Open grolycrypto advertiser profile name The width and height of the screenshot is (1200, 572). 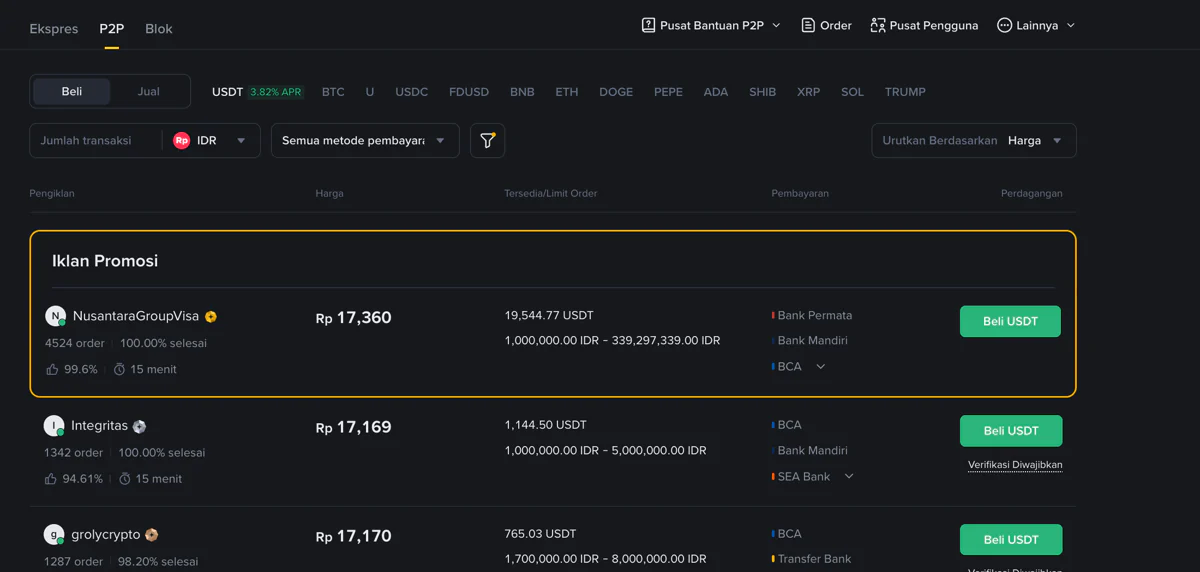[x=106, y=535]
